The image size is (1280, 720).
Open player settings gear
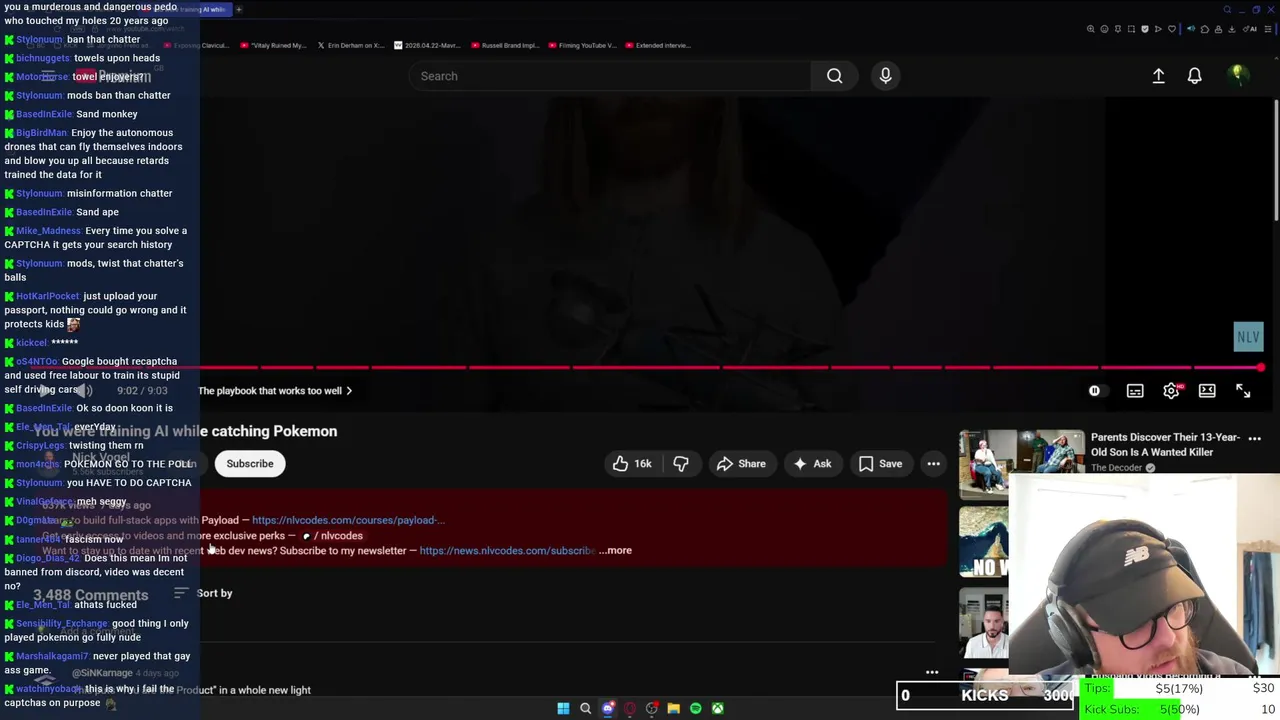[x=1171, y=391]
